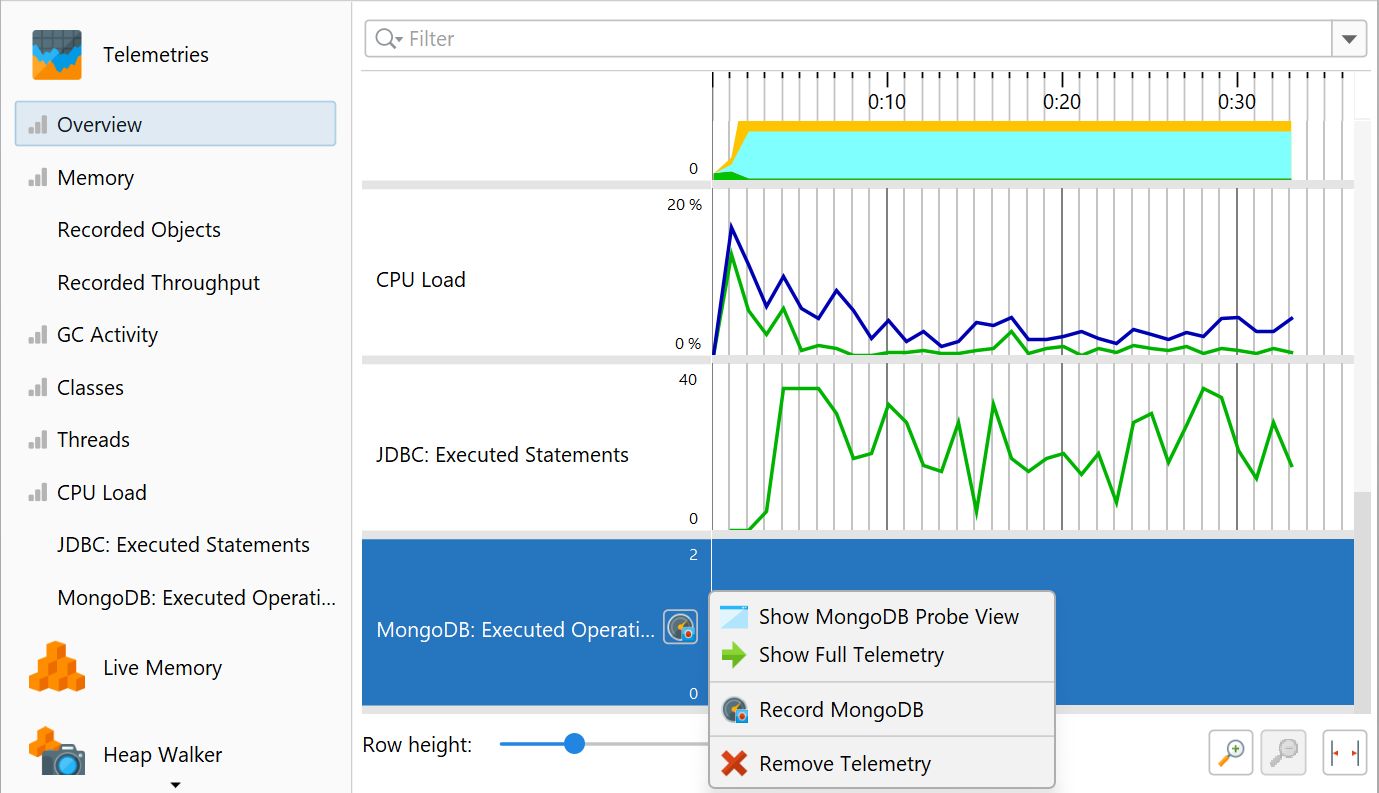Open GC Activity telemetry view

pyautogui.click(x=107, y=335)
